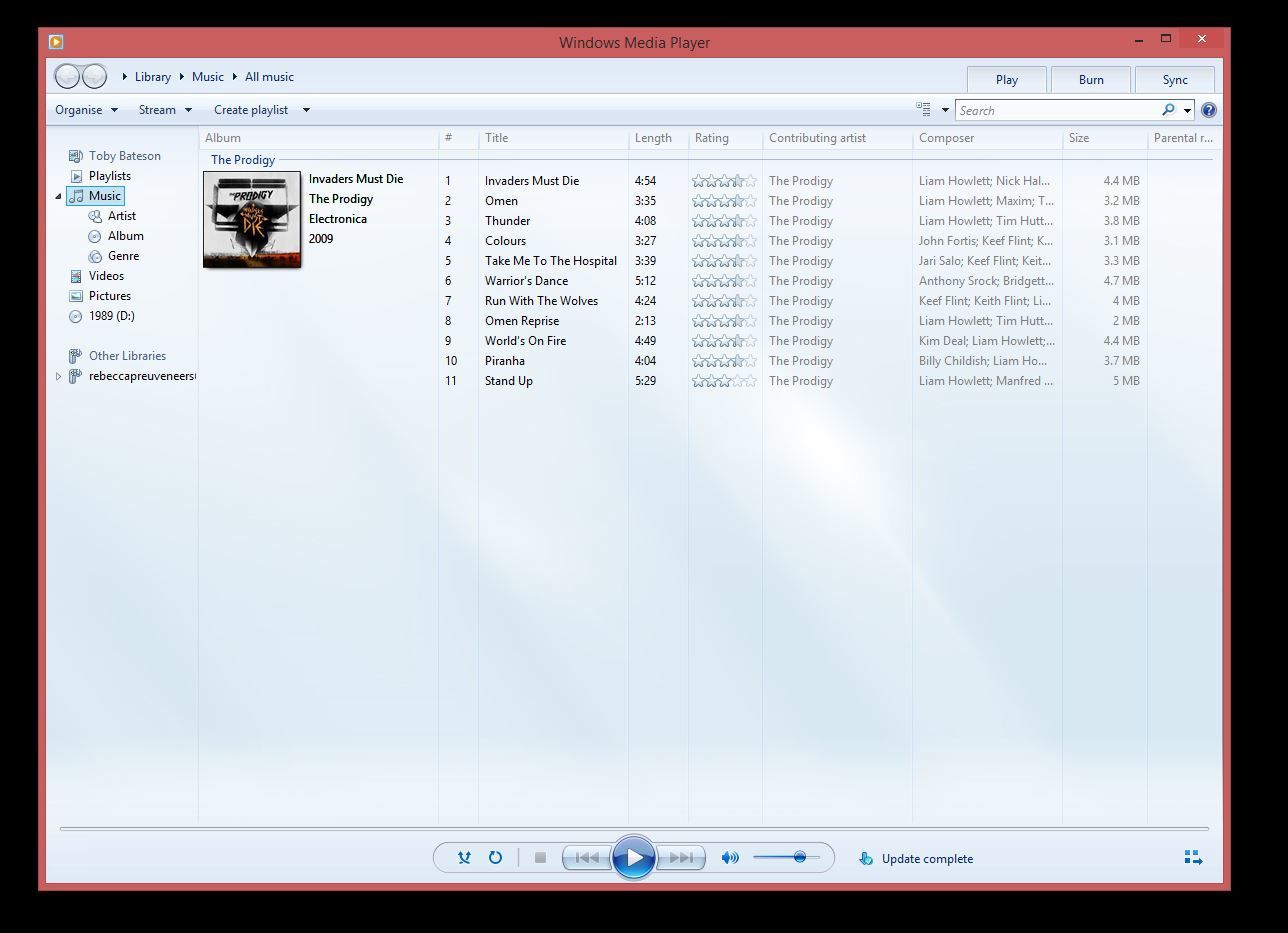The height and width of the screenshot is (933, 1288).
Task: Open the Organise menu
Action: point(85,109)
